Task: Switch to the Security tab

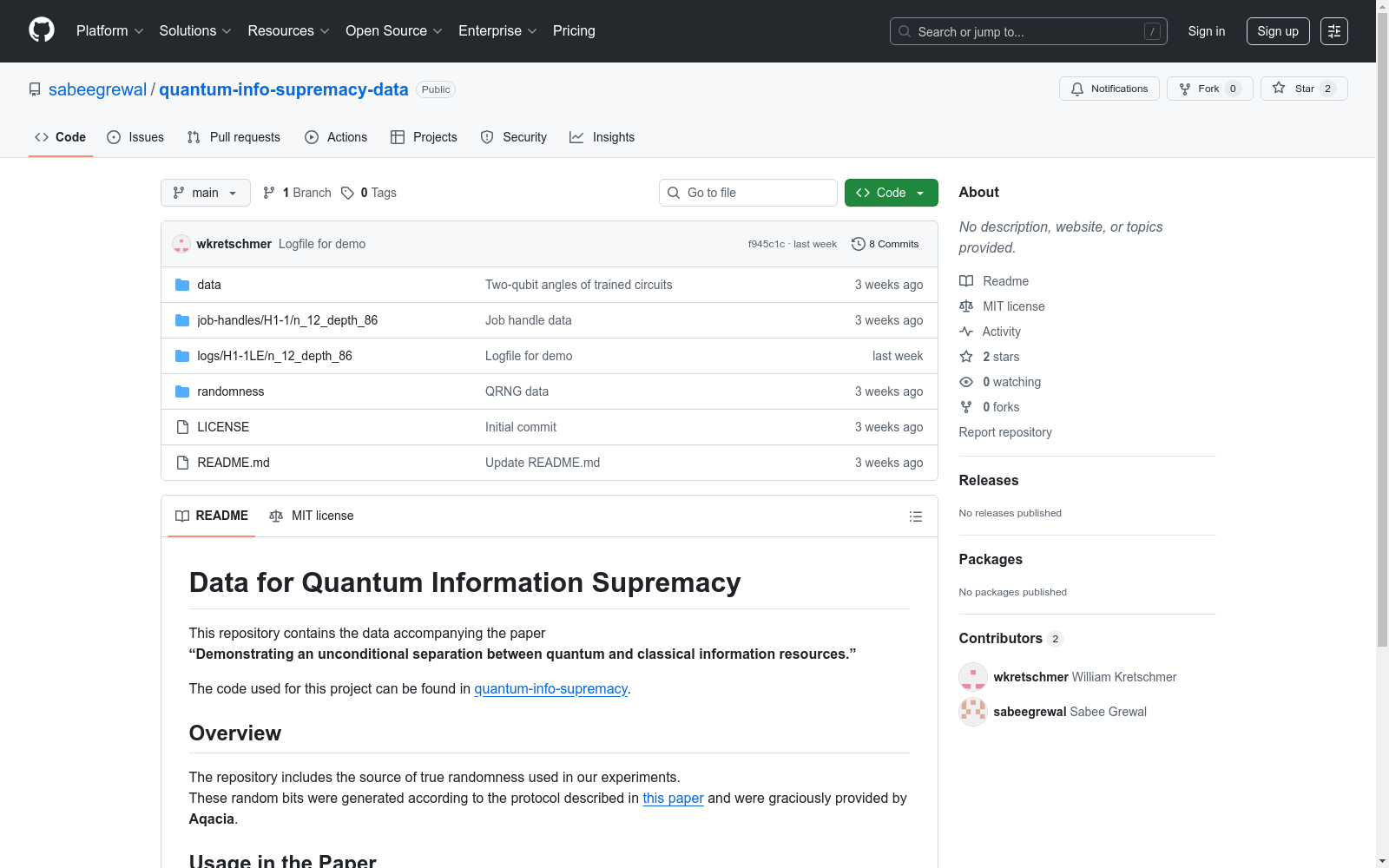Action: pyautogui.click(x=514, y=137)
